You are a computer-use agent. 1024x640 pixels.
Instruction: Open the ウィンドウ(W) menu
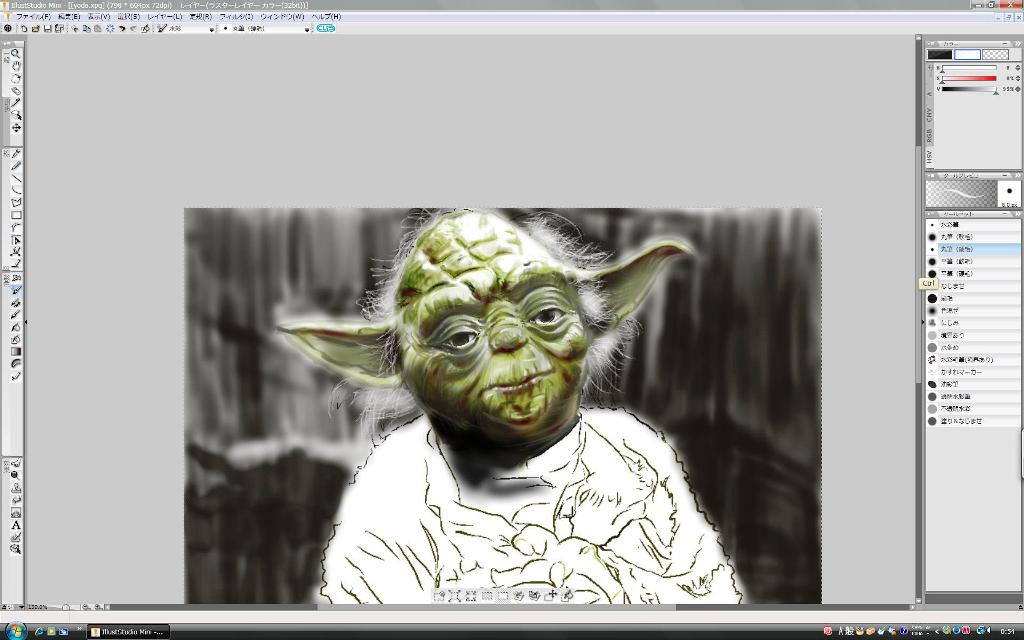[x=282, y=17]
